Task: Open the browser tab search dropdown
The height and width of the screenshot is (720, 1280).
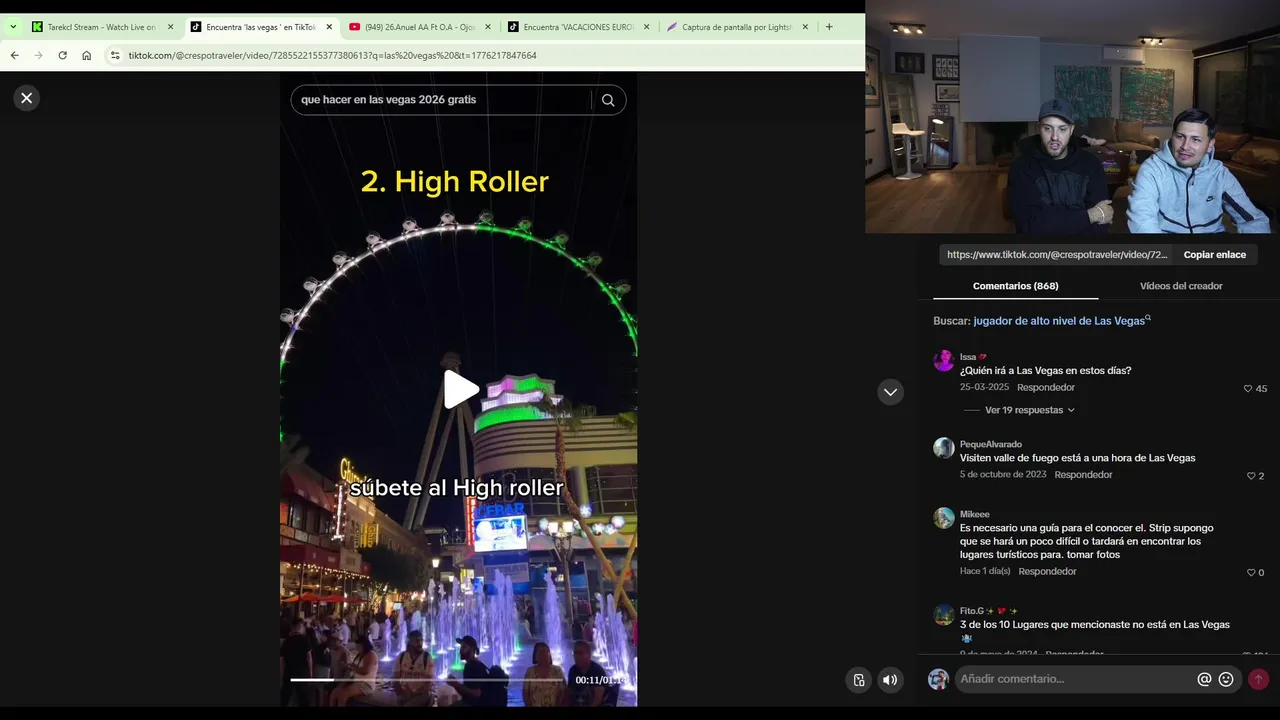Action: pyautogui.click(x=13, y=27)
